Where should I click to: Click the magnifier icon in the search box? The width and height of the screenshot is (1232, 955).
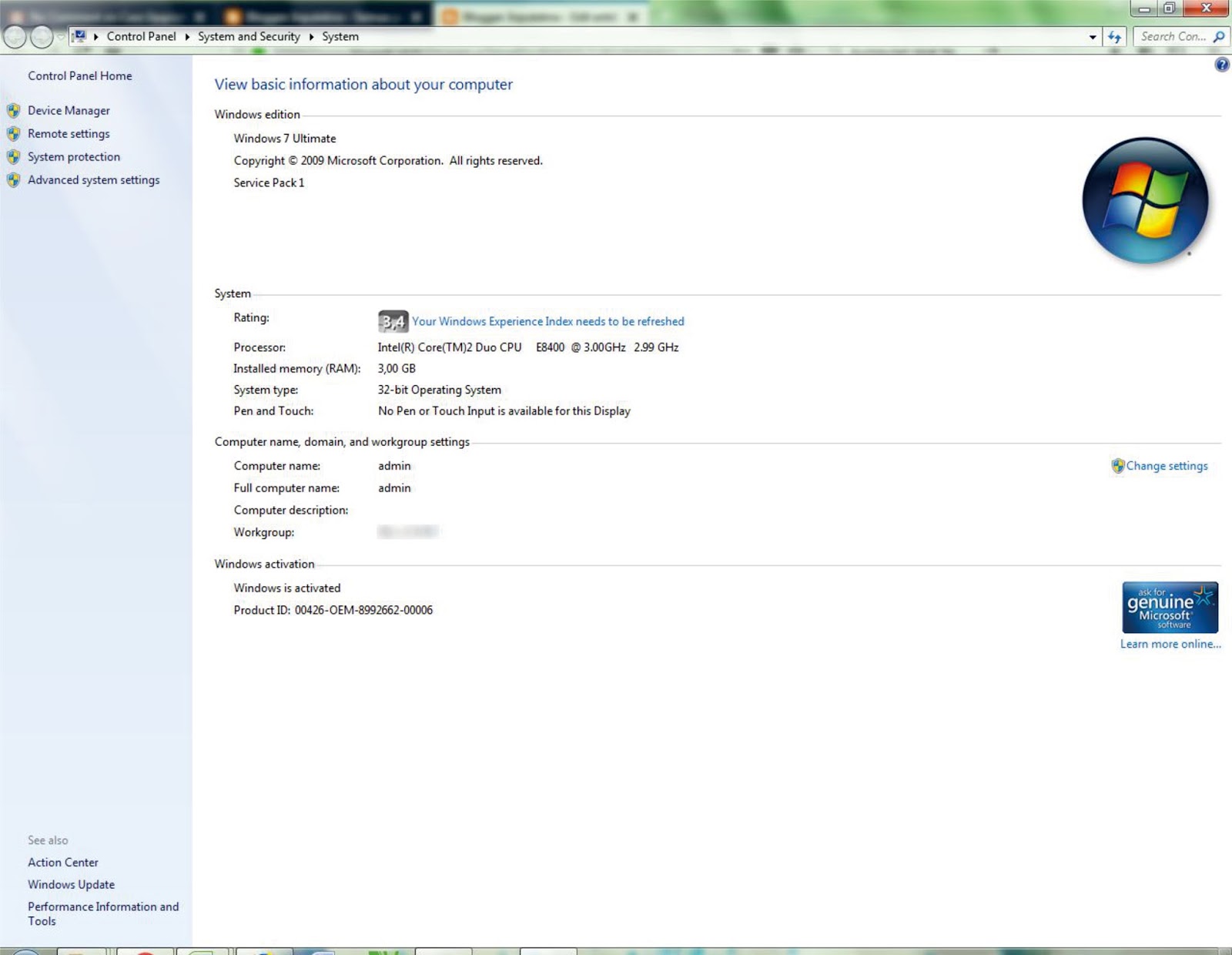[x=1218, y=36]
